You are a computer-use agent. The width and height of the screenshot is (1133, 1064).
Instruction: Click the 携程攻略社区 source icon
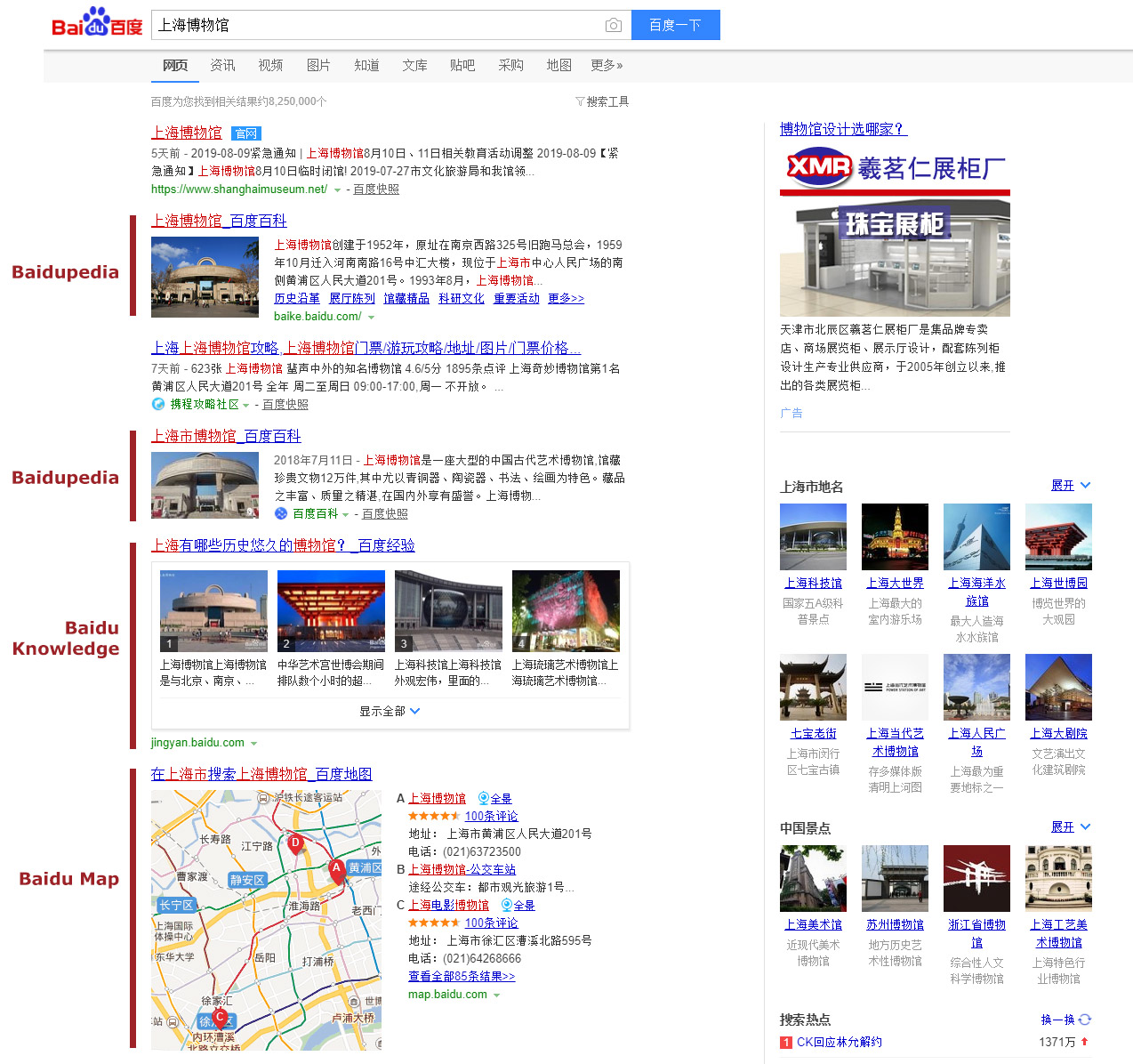click(x=157, y=404)
